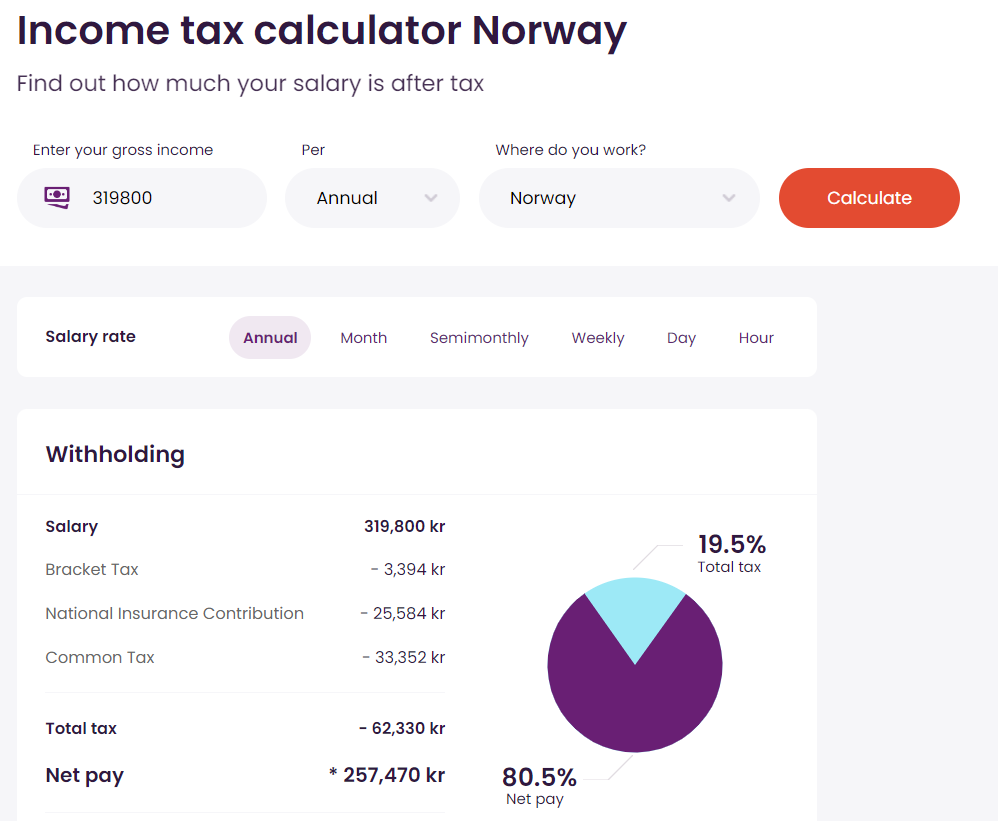This screenshot has height=821, width=998.
Task: Open the Norway work location dropdown
Action: tap(600, 198)
